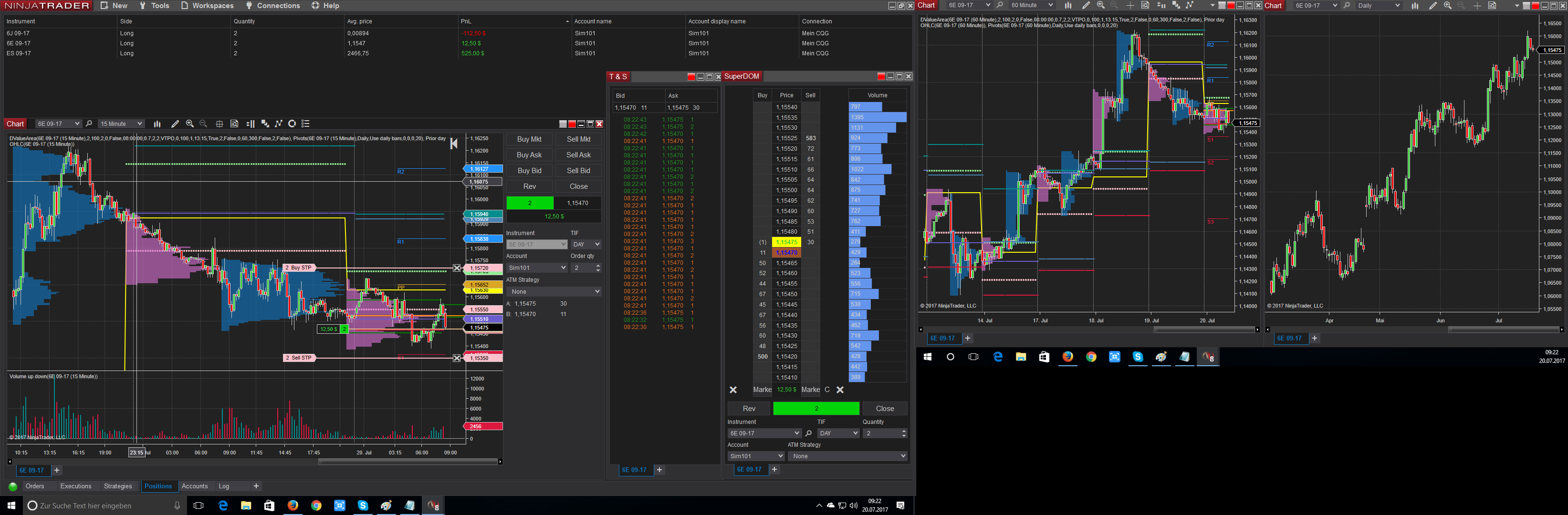The height and width of the screenshot is (515, 1568).
Task: Open ATM Strategy dropdown in SuperDOM
Action: pyautogui.click(x=847, y=457)
